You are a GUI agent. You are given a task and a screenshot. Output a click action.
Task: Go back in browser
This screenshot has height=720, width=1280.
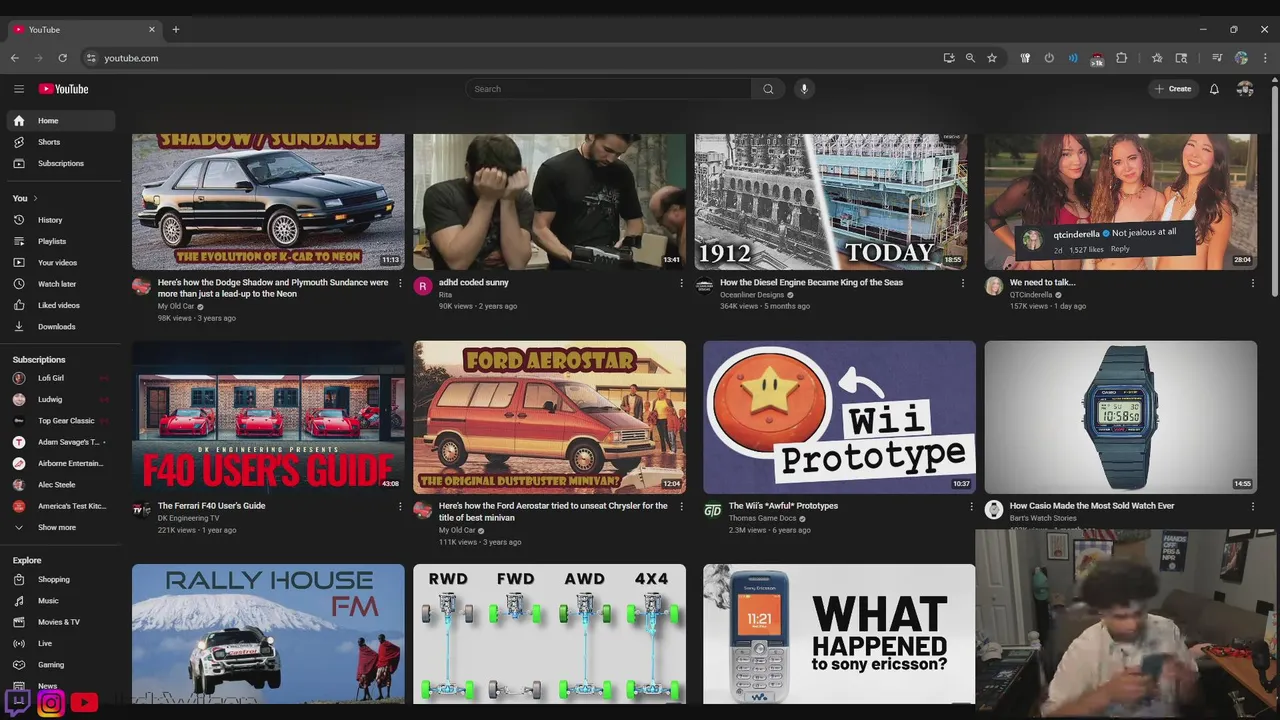tap(15, 58)
